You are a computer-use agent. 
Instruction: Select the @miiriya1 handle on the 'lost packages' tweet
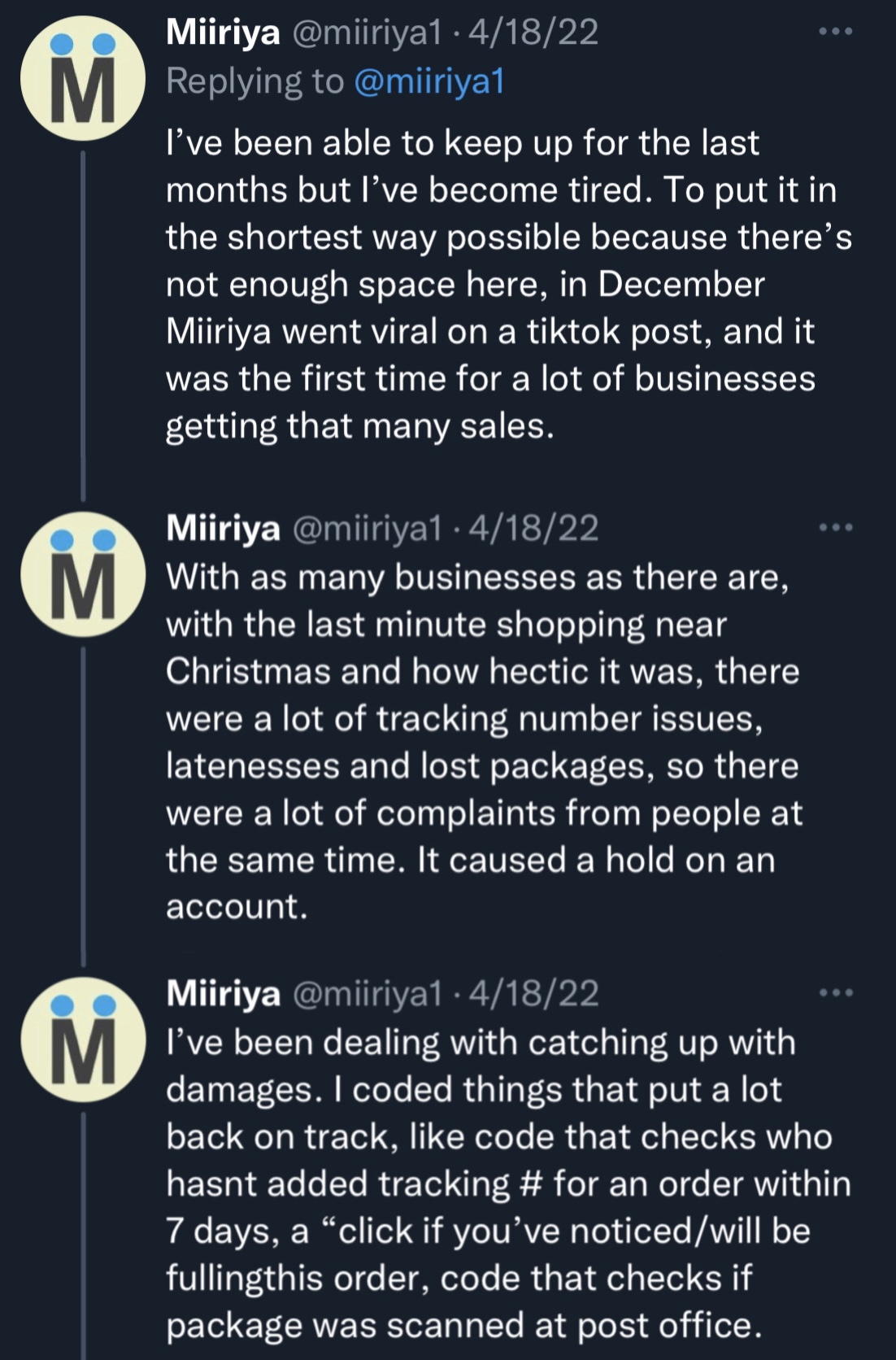[366, 529]
